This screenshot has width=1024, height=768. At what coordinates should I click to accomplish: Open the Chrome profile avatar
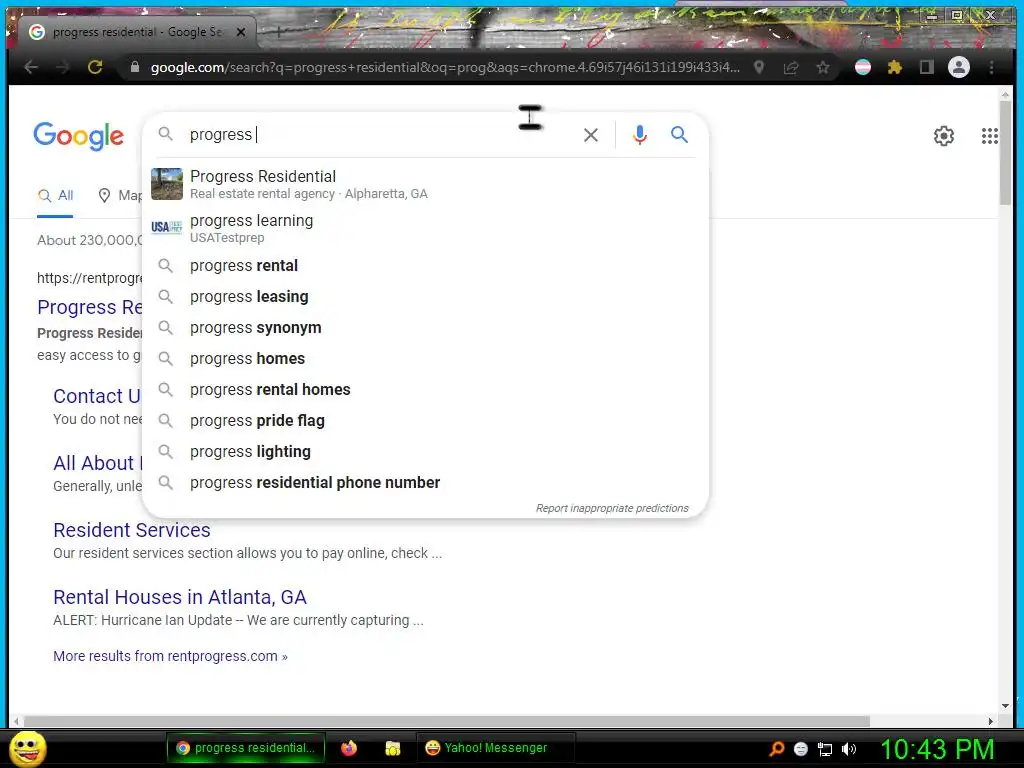point(959,67)
